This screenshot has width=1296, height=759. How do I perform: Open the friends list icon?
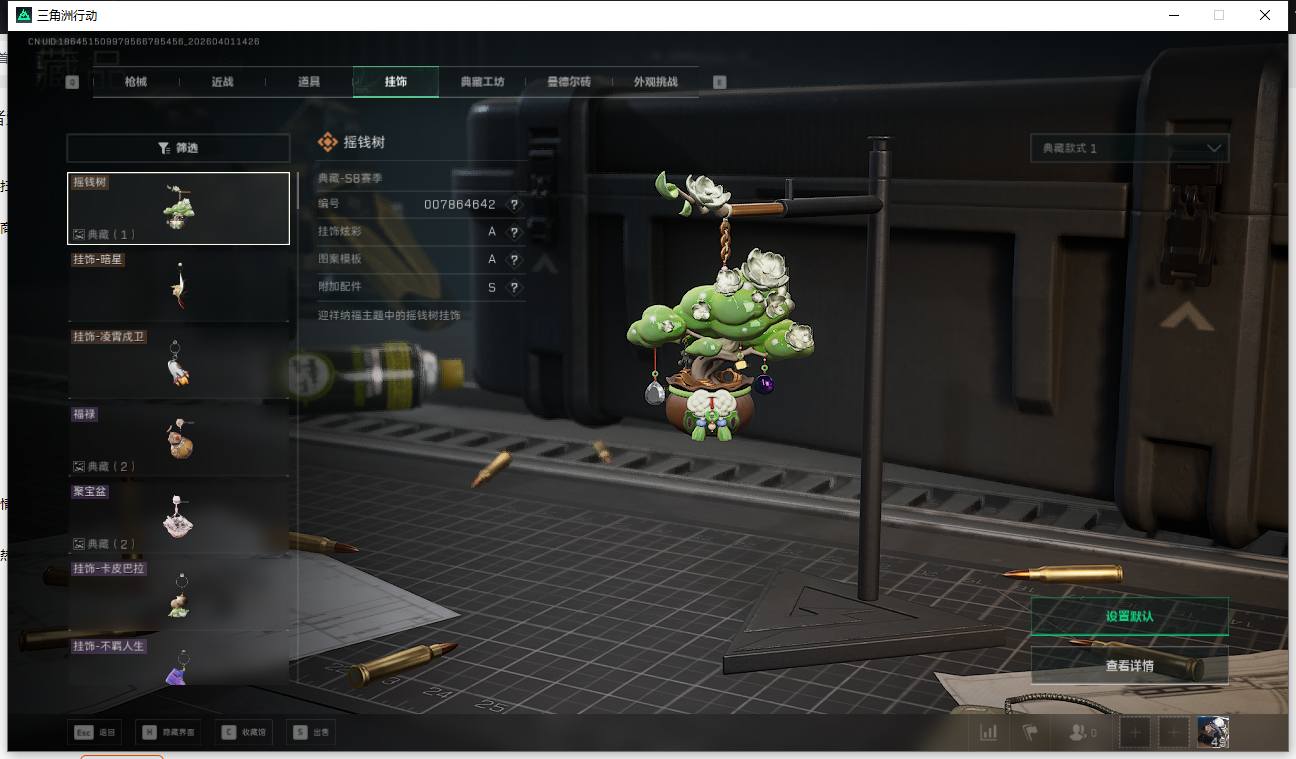[1082, 732]
